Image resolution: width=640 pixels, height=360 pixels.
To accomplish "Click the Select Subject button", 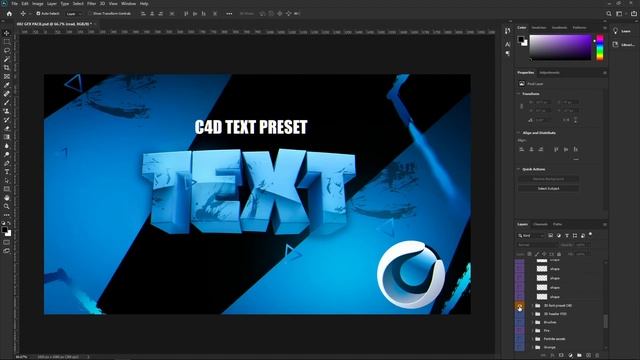I will (548, 189).
